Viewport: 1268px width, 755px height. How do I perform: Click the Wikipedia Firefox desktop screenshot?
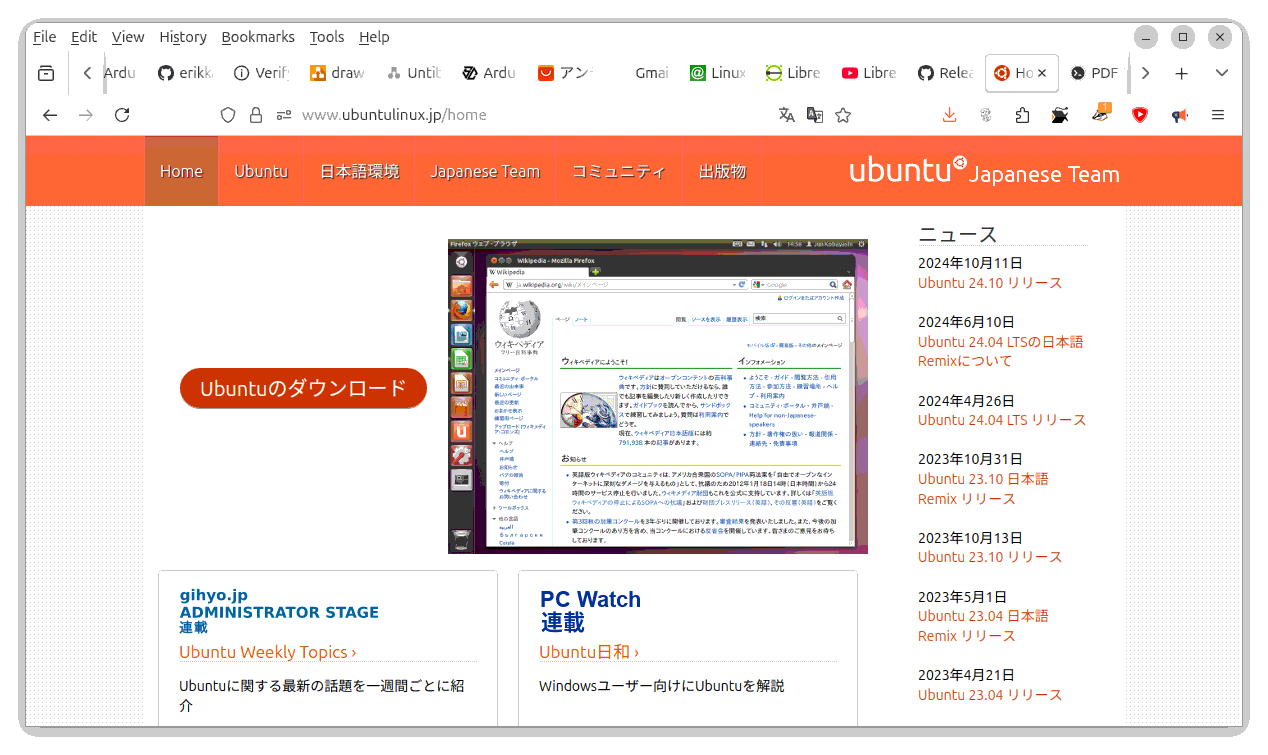click(658, 396)
